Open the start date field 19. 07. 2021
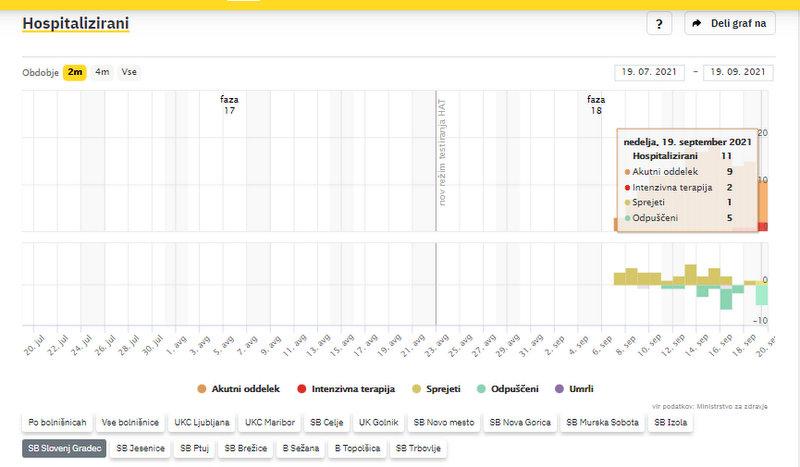800x467 pixels. 650,72
